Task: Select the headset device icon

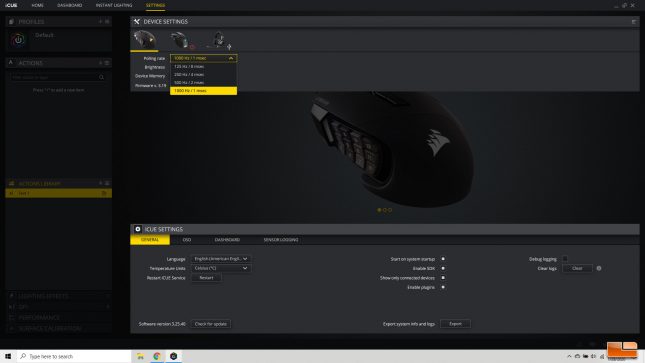Action: pos(218,40)
